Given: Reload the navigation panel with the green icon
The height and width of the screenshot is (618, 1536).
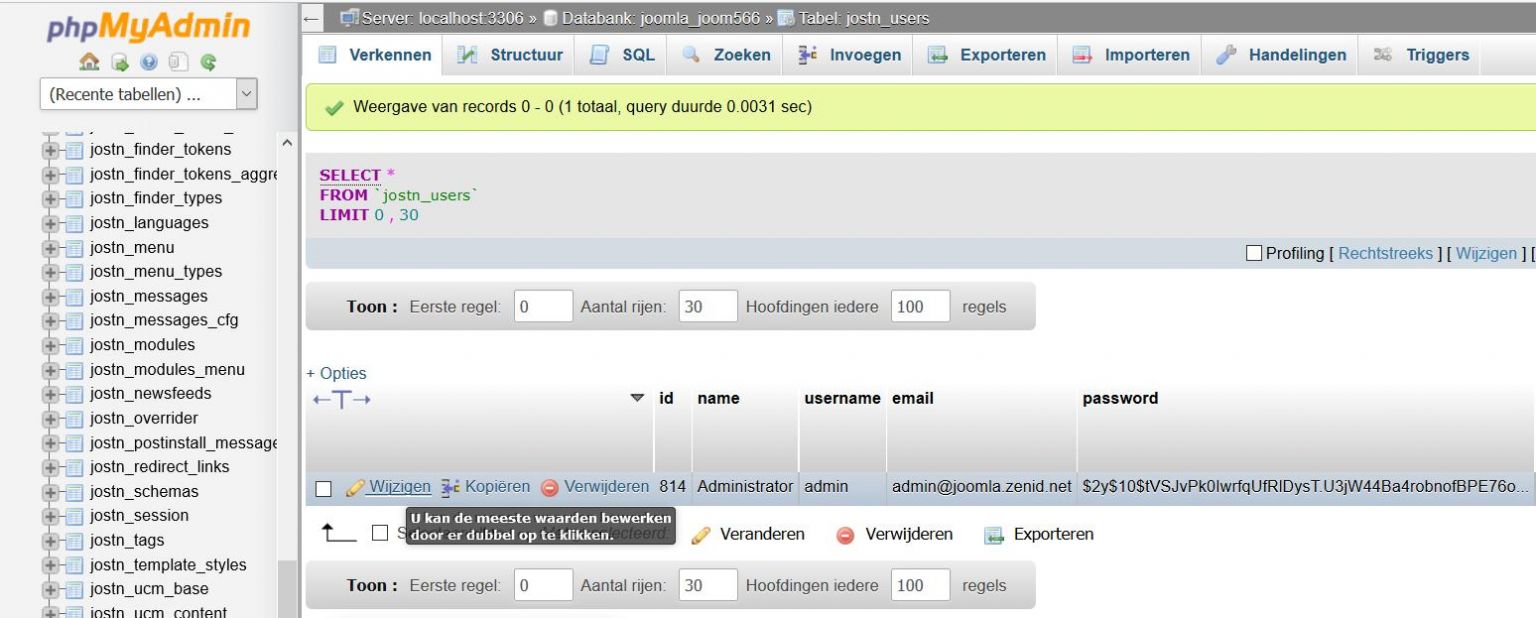Looking at the screenshot, I should 208,62.
